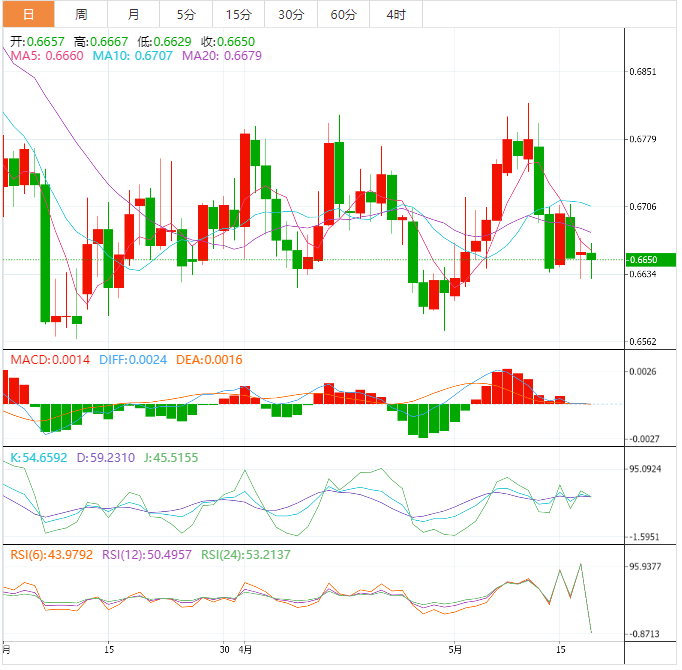Screen dimensions: 682x670
Task: Switch to the 5分 chart interval
Action: point(186,14)
